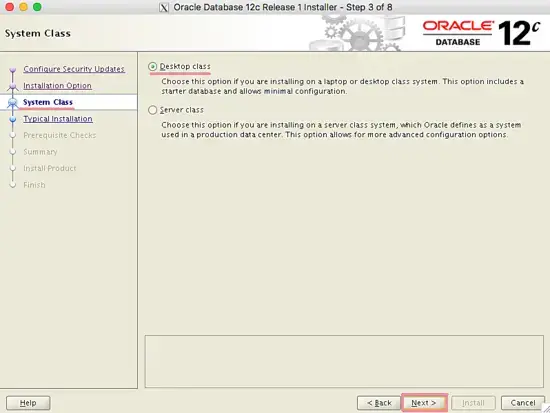This screenshot has height=413, width=550.
Task: Click the Server class description text
Action: [341, 130]
